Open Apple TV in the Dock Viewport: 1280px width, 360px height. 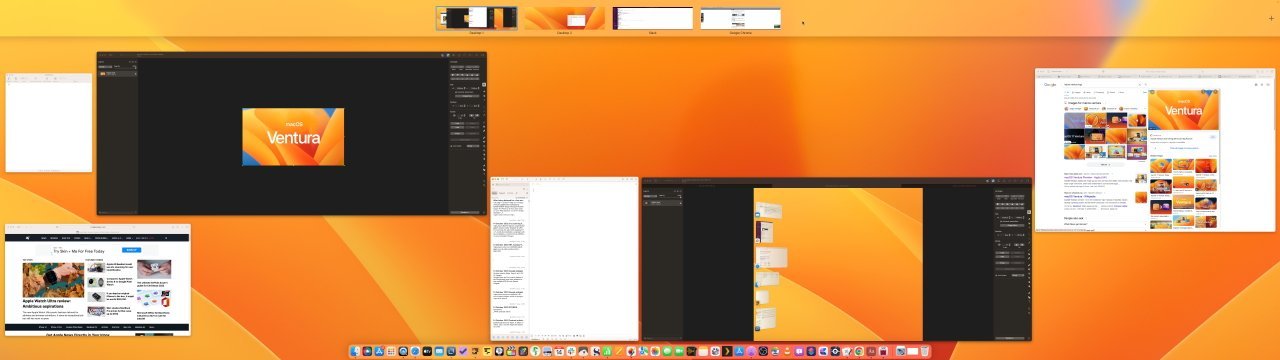[x=427, y=351]
